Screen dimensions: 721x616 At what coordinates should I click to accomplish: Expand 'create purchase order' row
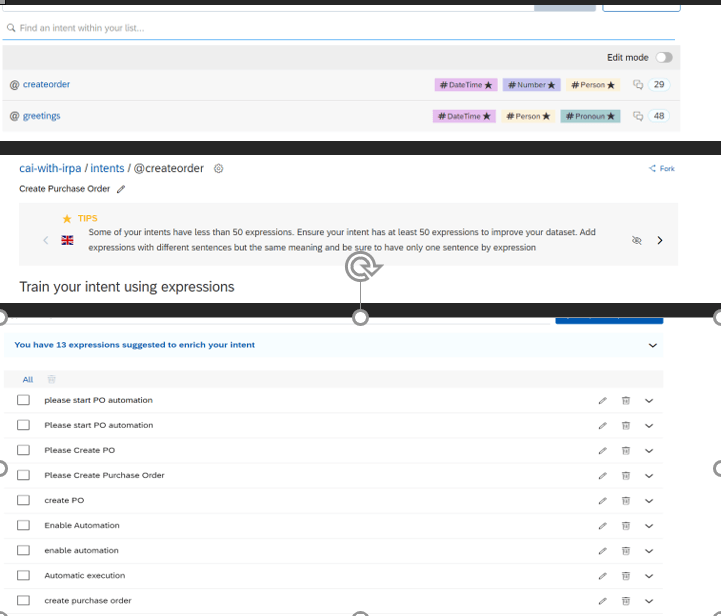point(649,601)
